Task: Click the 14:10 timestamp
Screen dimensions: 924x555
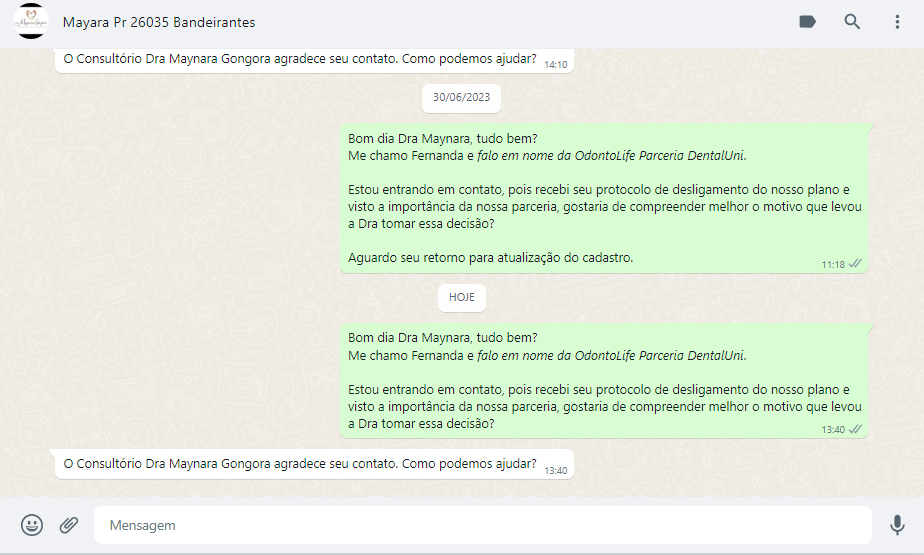Action: click(x=555, y=64)
